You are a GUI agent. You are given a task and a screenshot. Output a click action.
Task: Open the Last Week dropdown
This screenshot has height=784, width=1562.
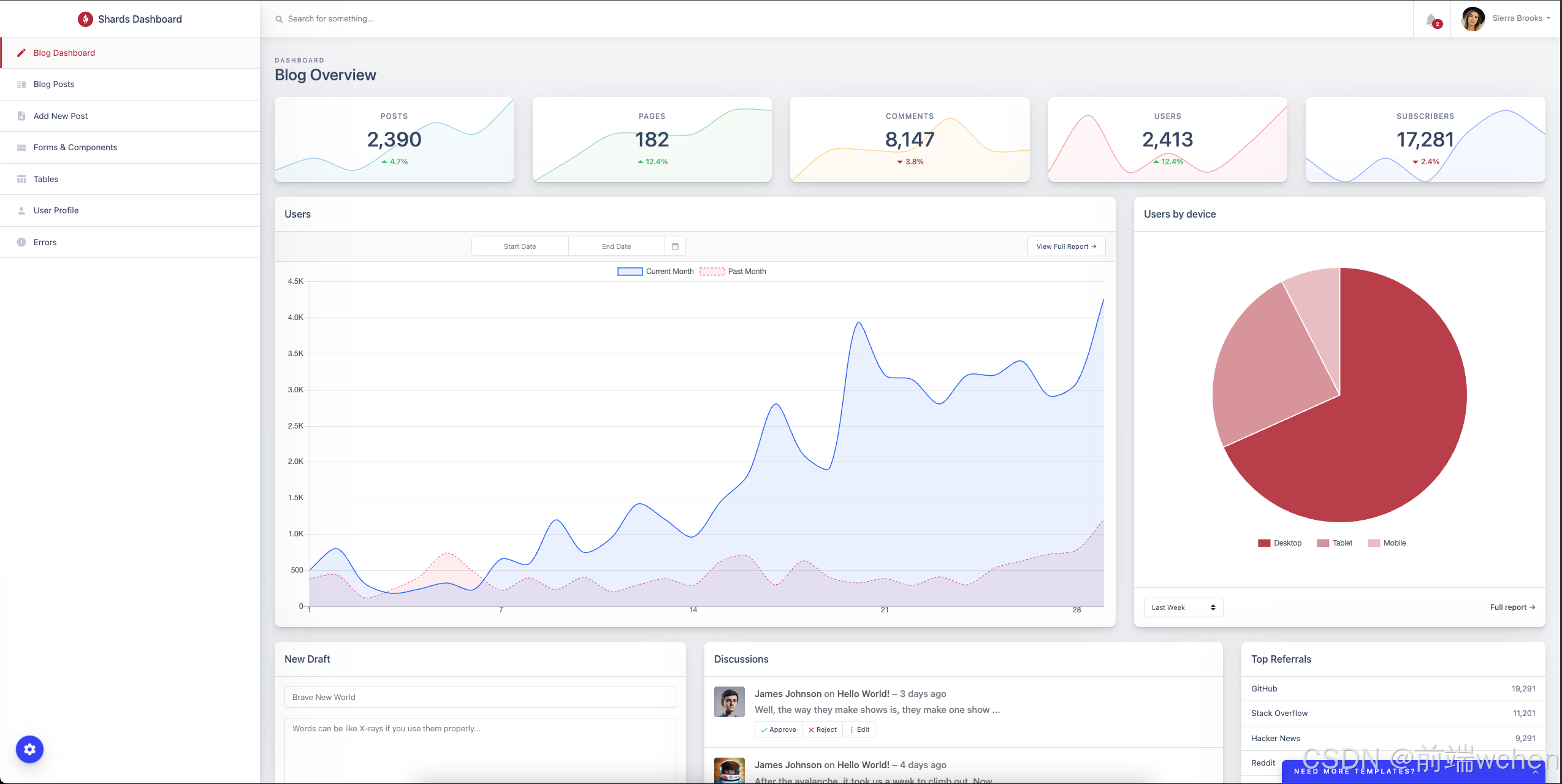click(1183, 607)
